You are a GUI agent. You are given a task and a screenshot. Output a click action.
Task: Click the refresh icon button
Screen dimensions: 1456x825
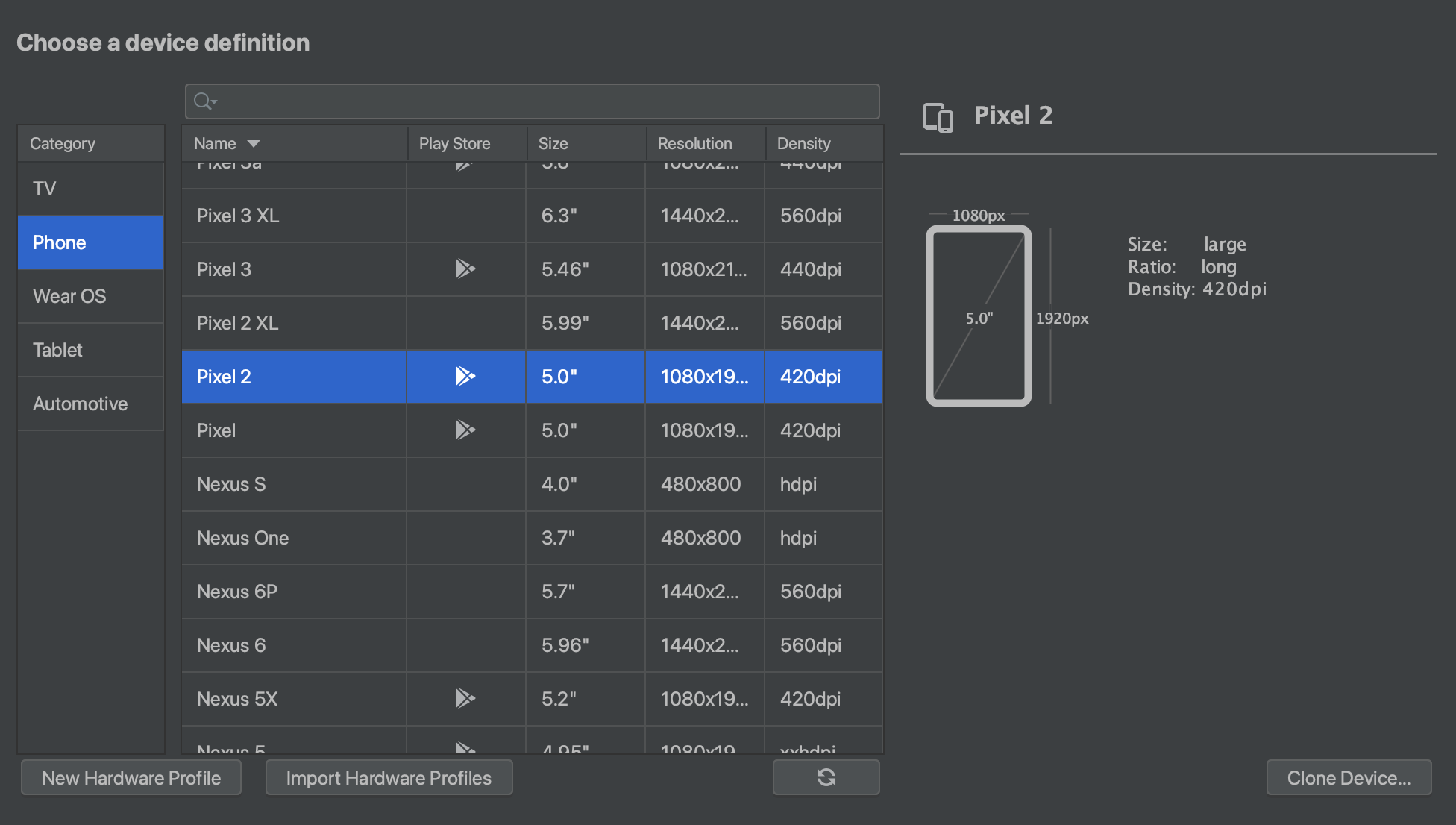tap(826, 777)
